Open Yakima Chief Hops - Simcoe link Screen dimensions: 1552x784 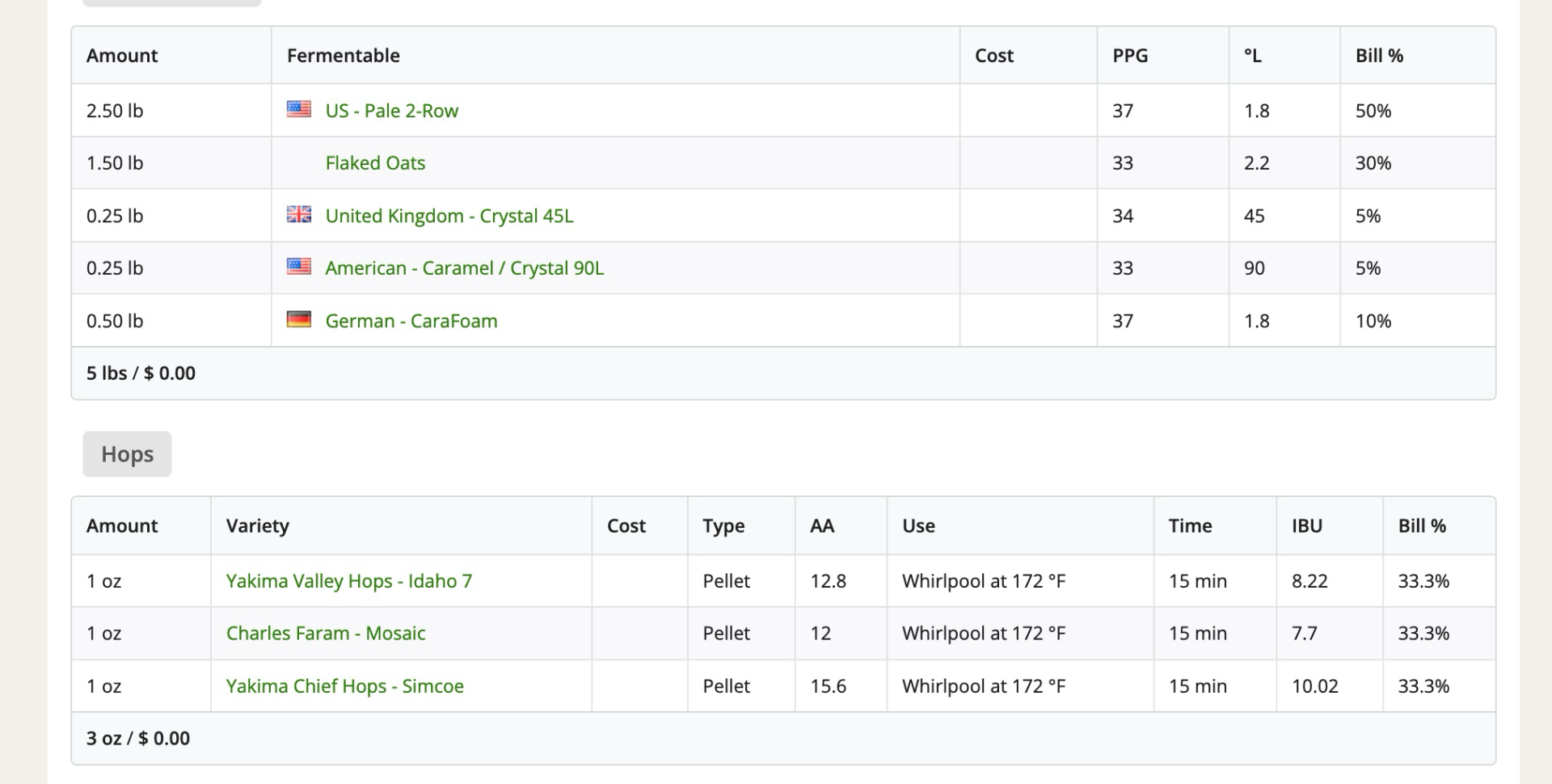tap(344, 686)
